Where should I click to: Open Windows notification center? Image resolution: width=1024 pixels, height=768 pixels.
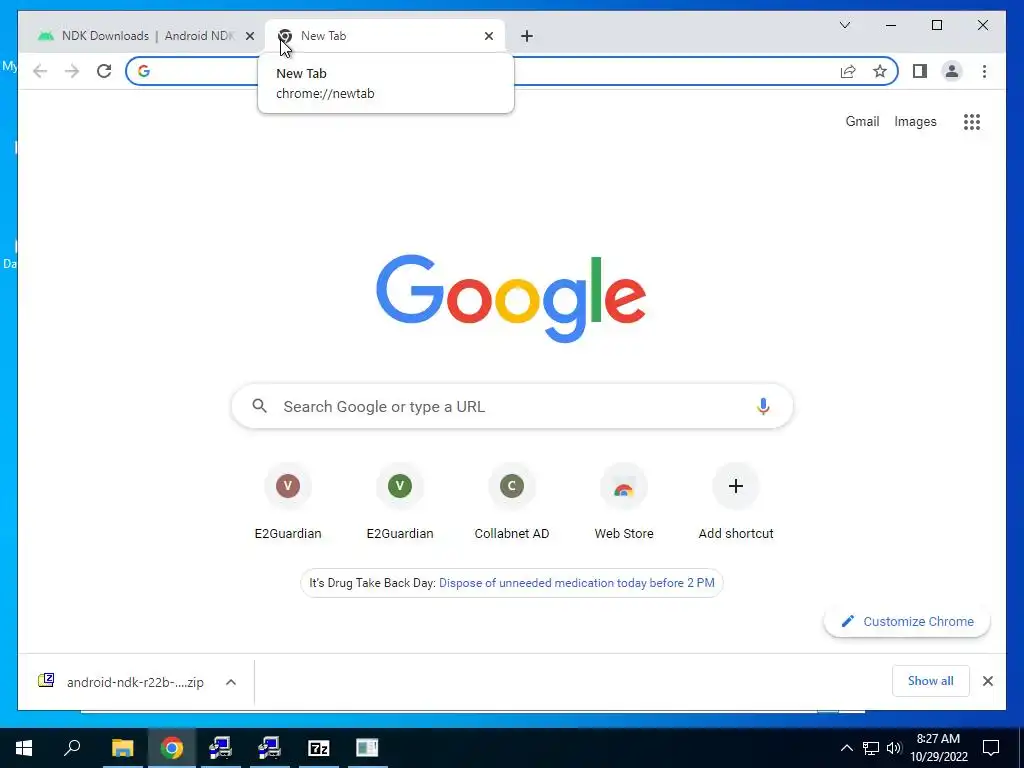[991, 748]
